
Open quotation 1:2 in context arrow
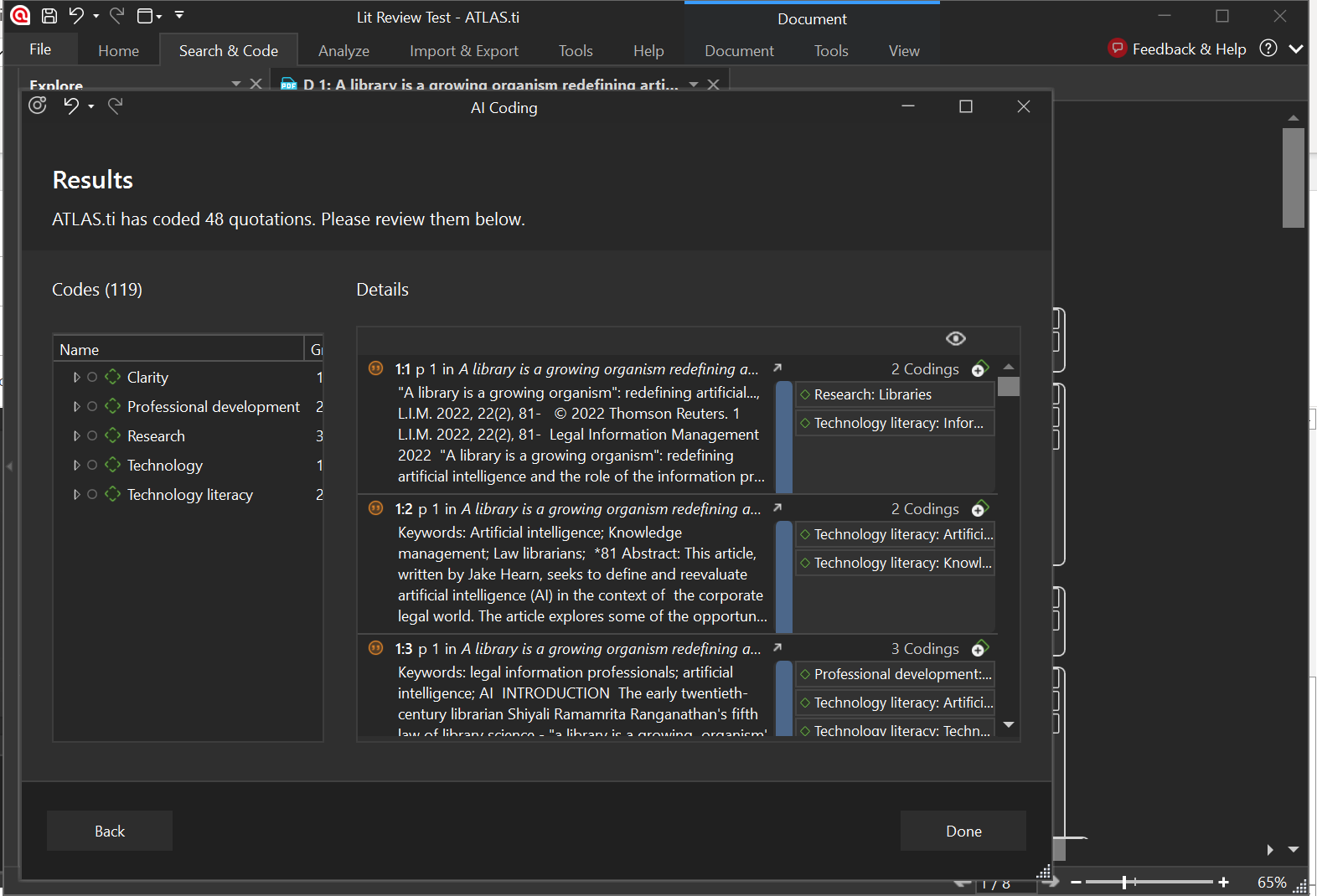click(777, 507)
